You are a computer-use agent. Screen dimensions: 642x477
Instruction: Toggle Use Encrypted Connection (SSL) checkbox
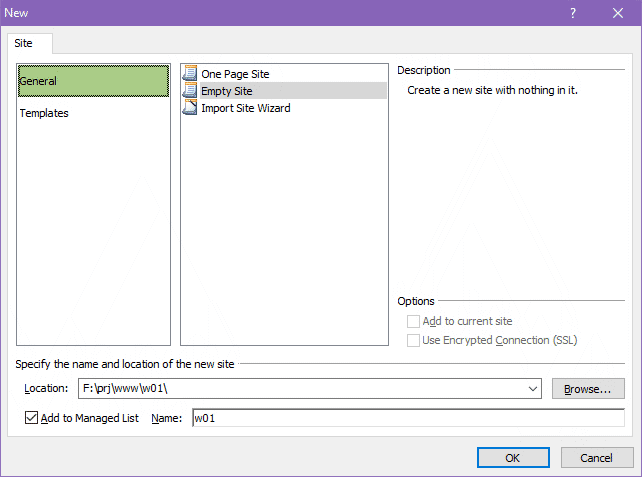coord(413,341)
